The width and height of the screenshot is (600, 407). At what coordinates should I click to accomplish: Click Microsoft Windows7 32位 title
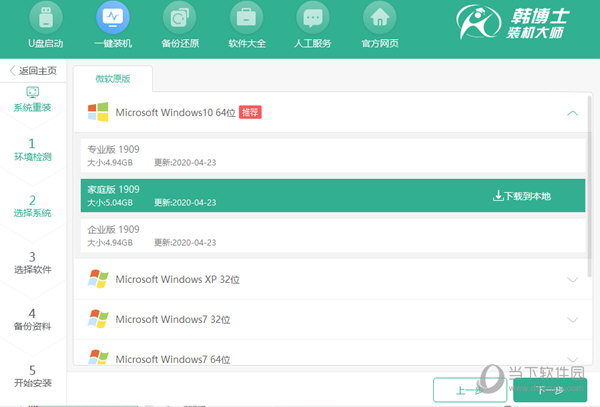[173, 319]
